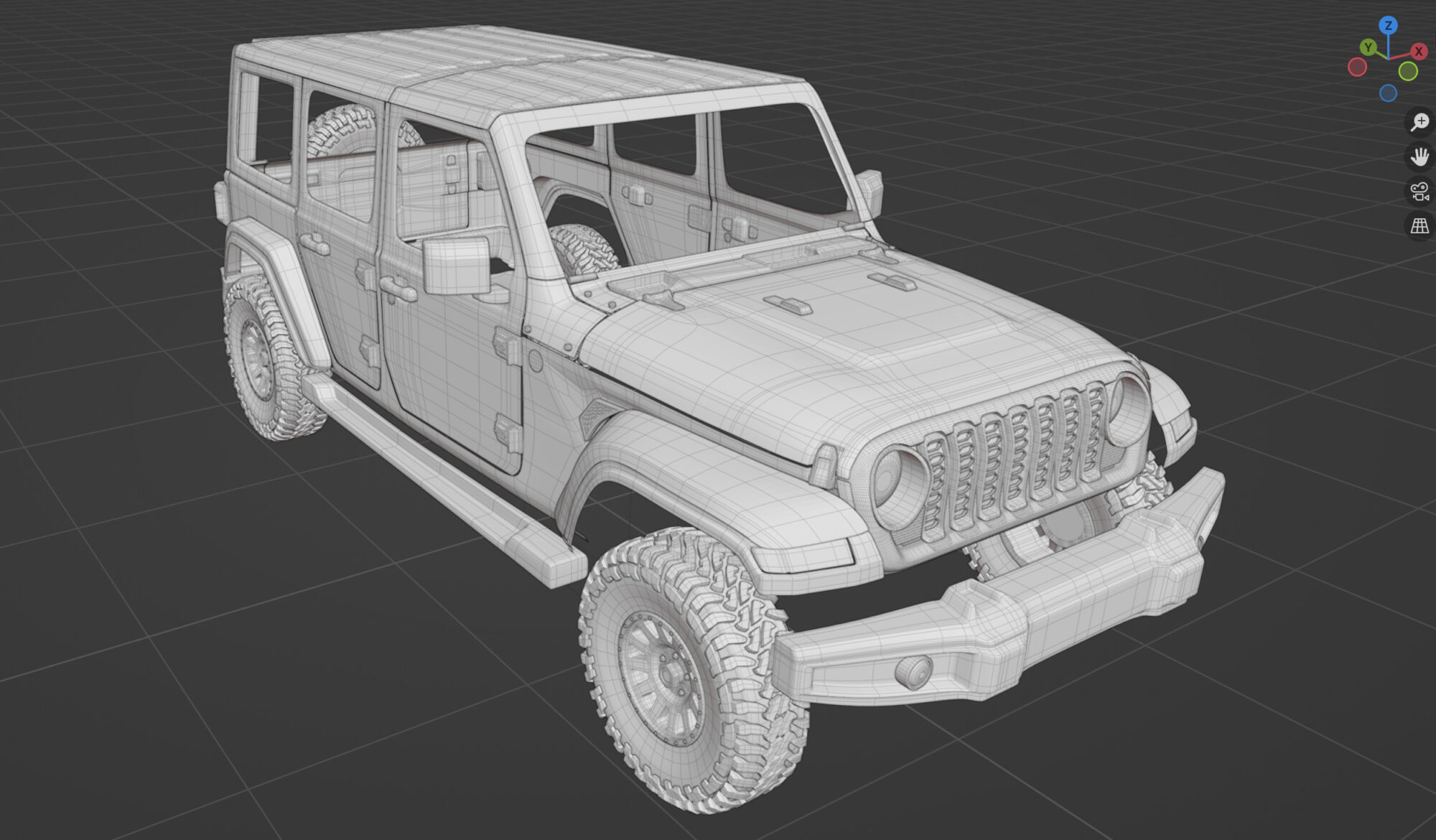Click the magnifier zoom view icon
The image size is (1436, 840).
tap(1419, 122)
